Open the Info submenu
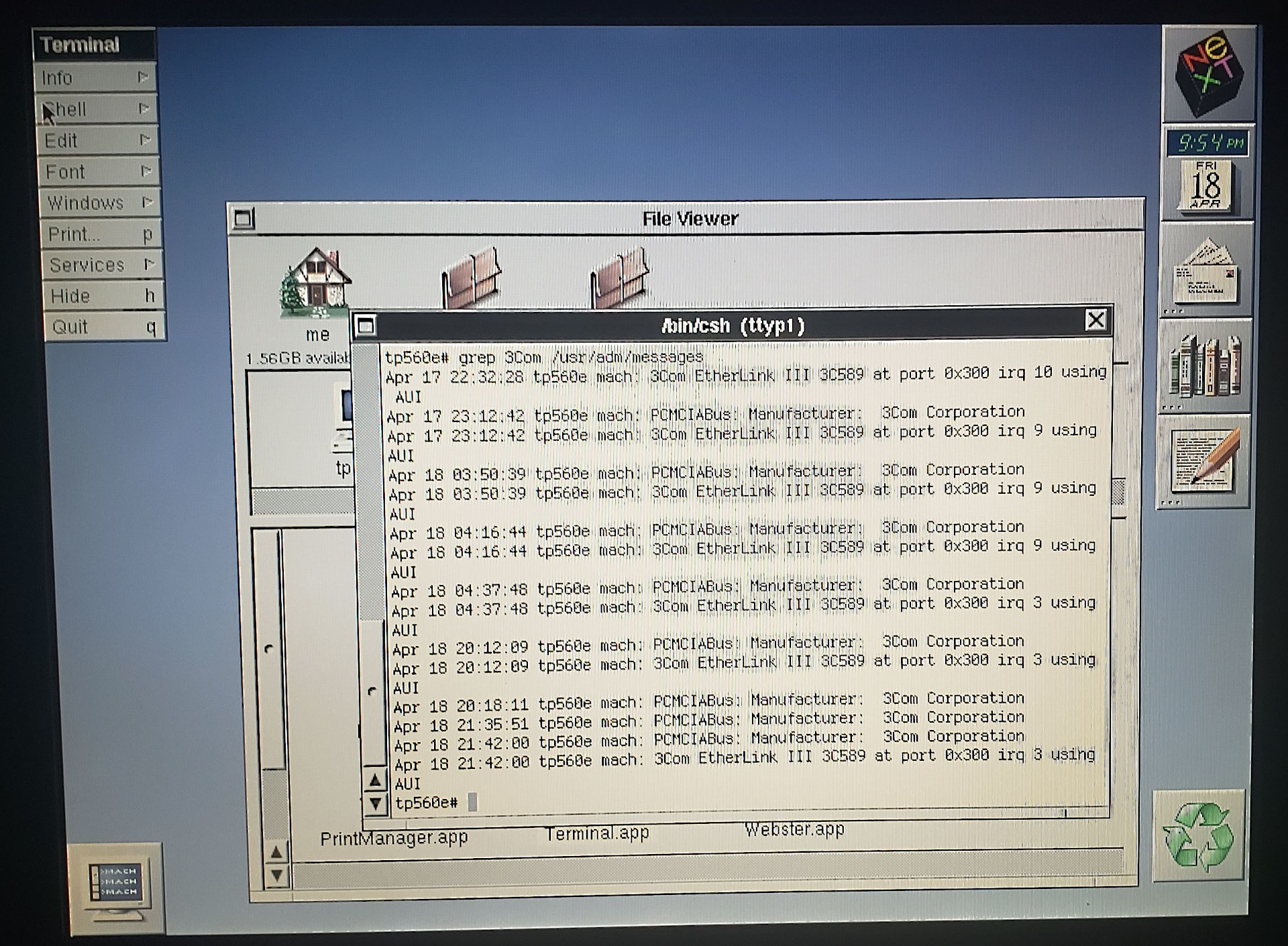 click(96, 78)
